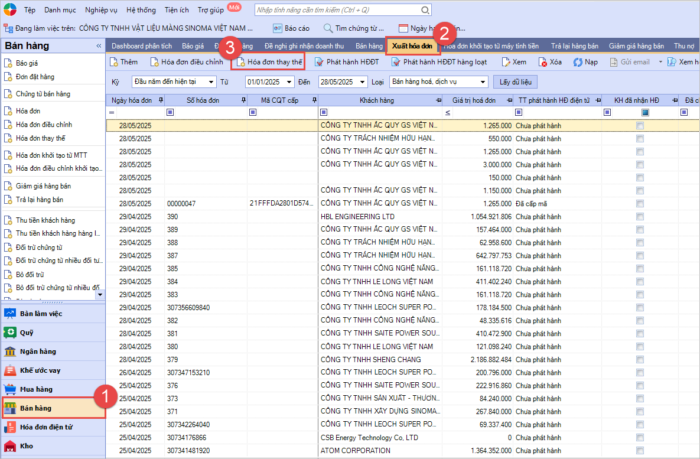Viewport: 700px width, 459px height.
Task: Open the Quỹ module in sidebar
Action: [x=27, y=331]
